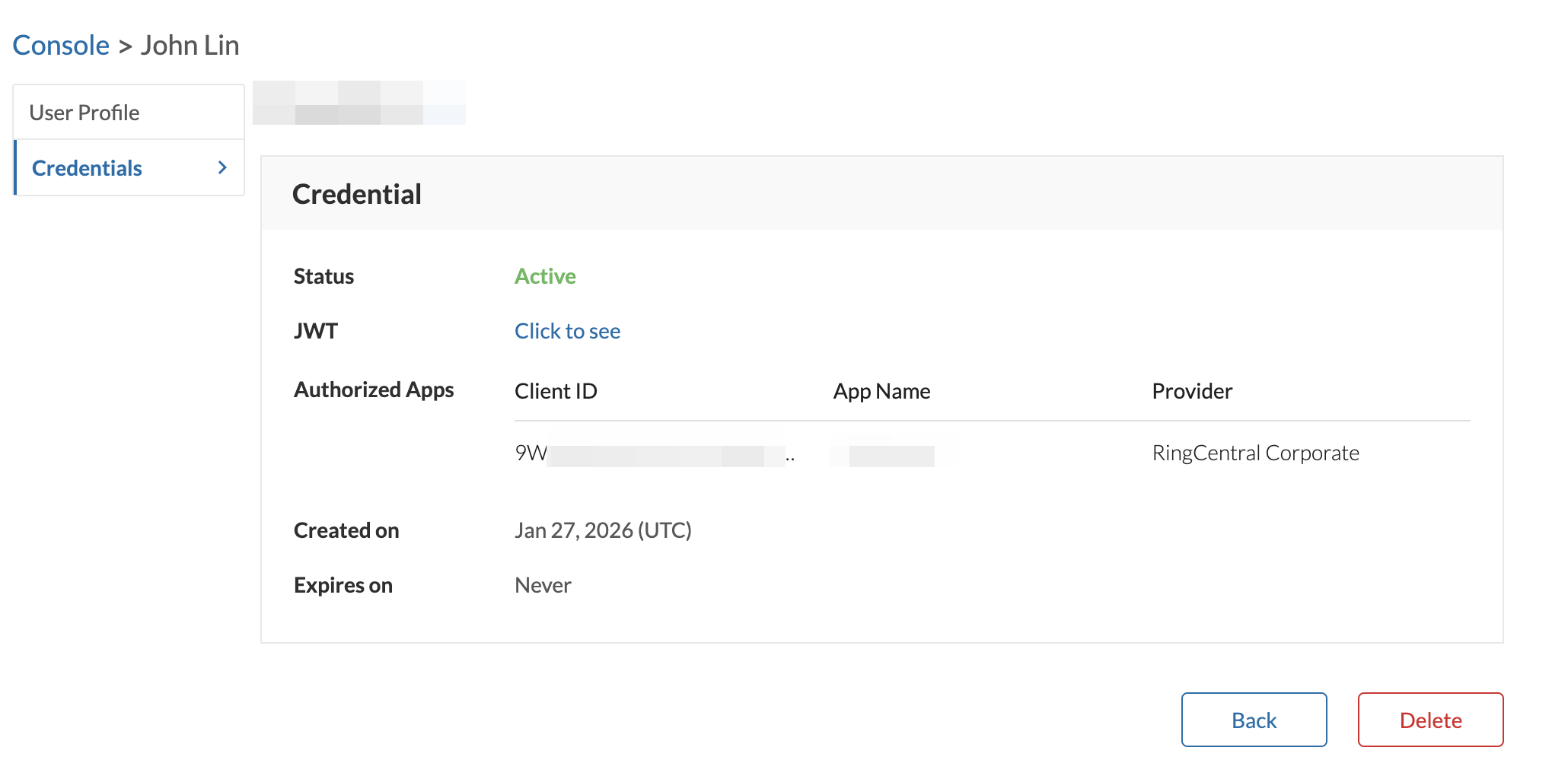Click the Client ID starting with 9W
The image size is (1568, 776).
[655, 453]
